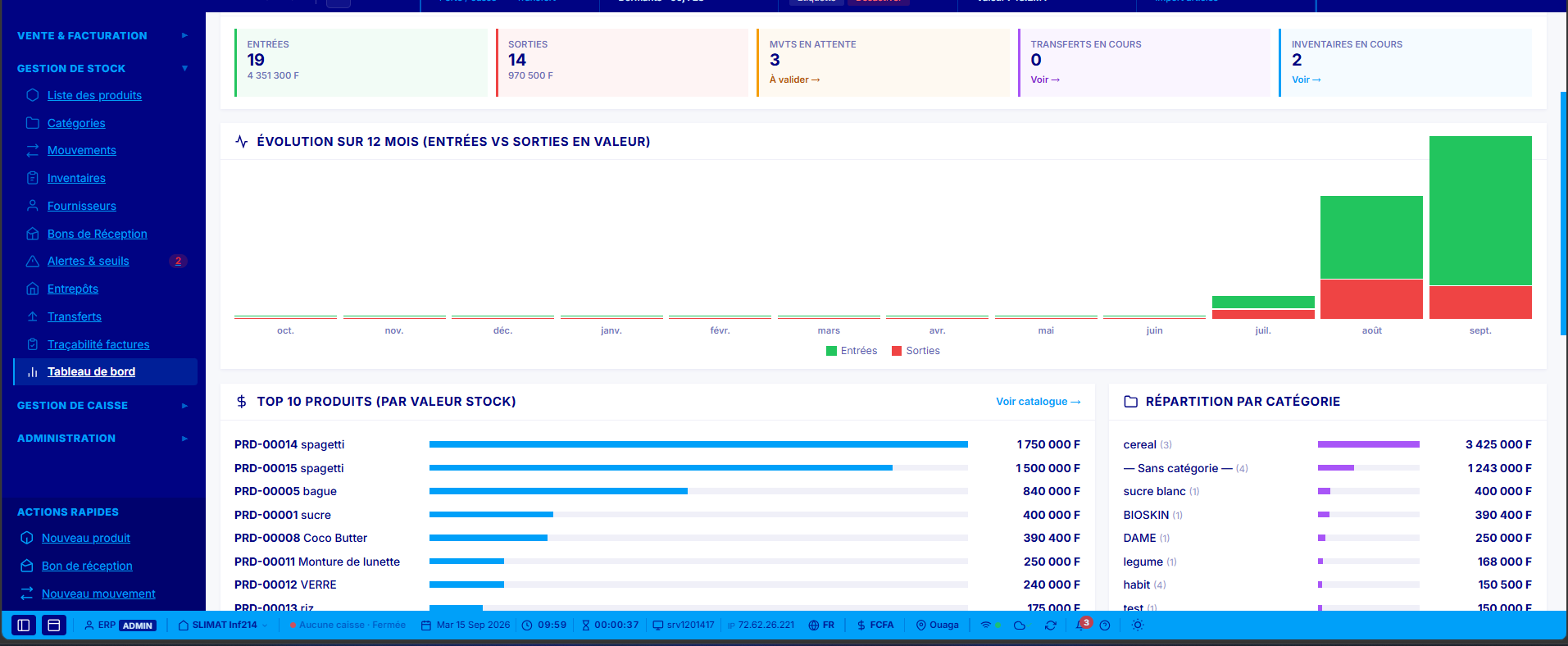
Task: Click the Traçabilité factures icon
Action: (33, 344)
